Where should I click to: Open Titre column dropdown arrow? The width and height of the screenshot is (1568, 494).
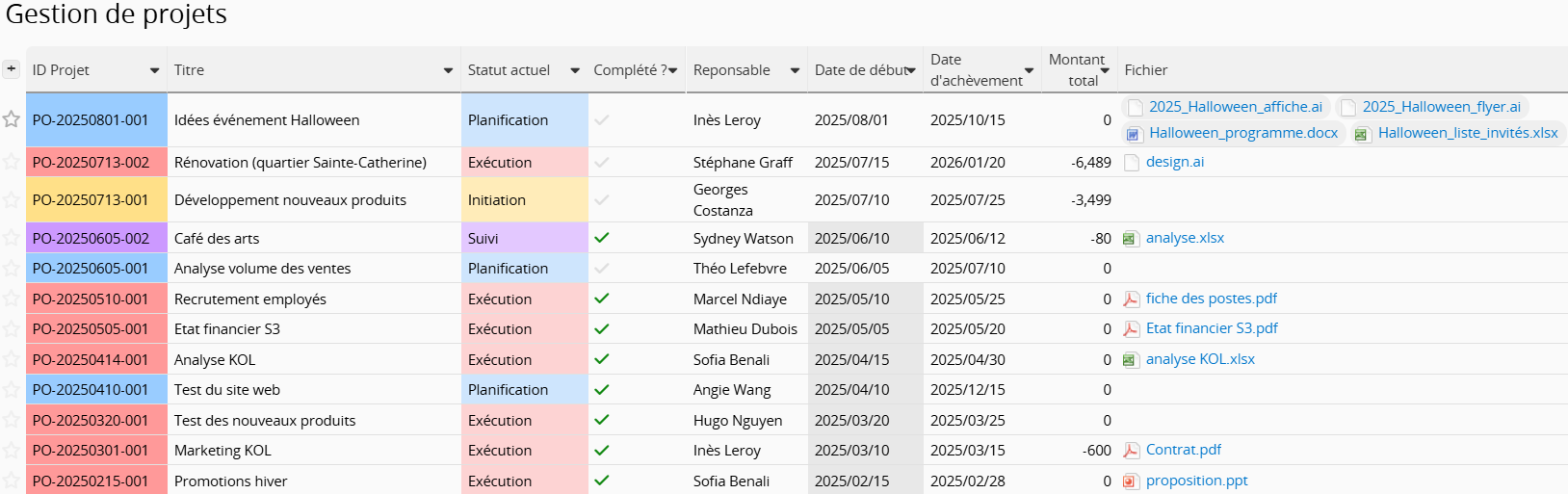pos(448,70)
